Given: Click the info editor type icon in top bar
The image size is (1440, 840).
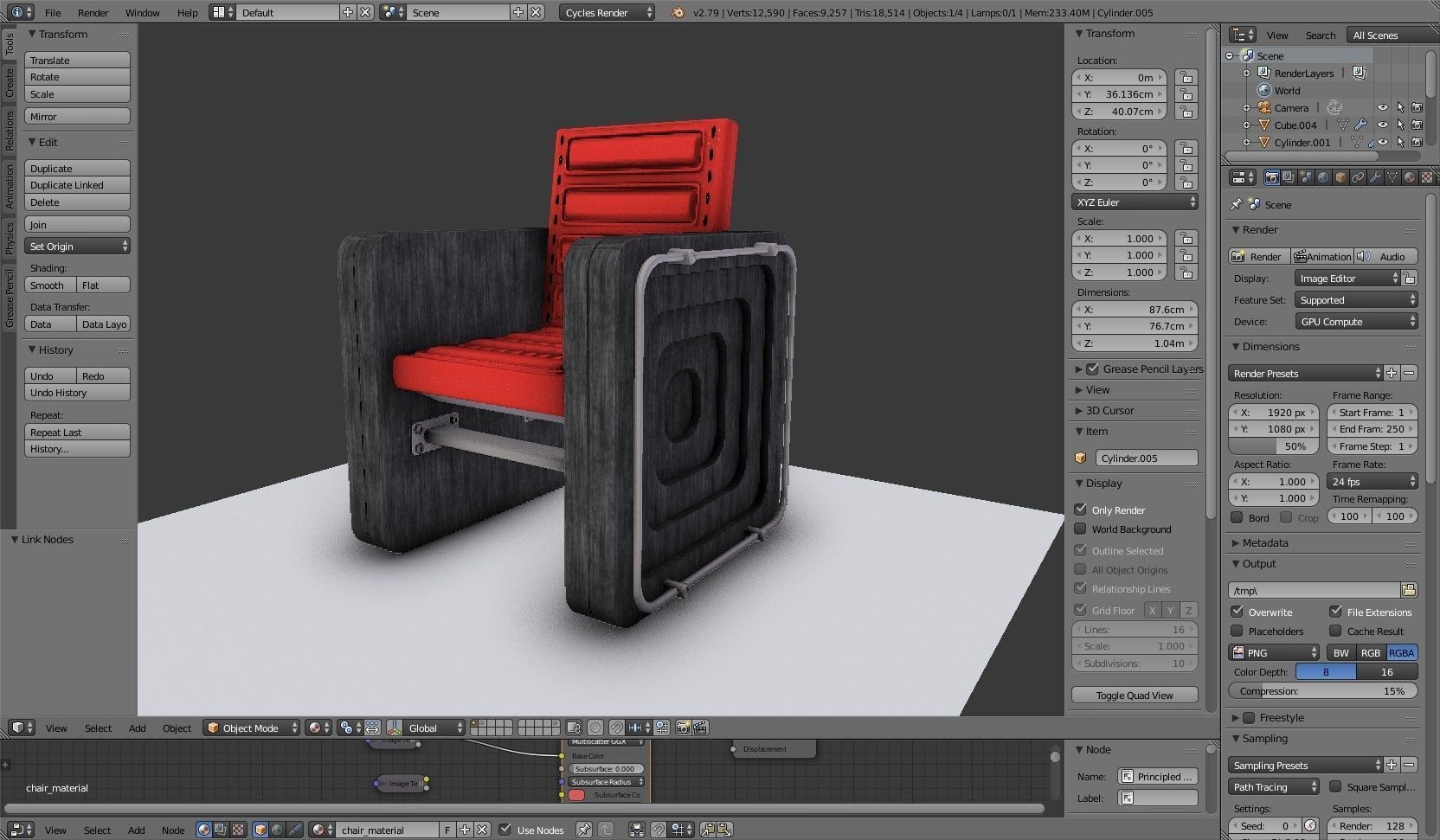Looking at the screenshot, I should (22, 12).
